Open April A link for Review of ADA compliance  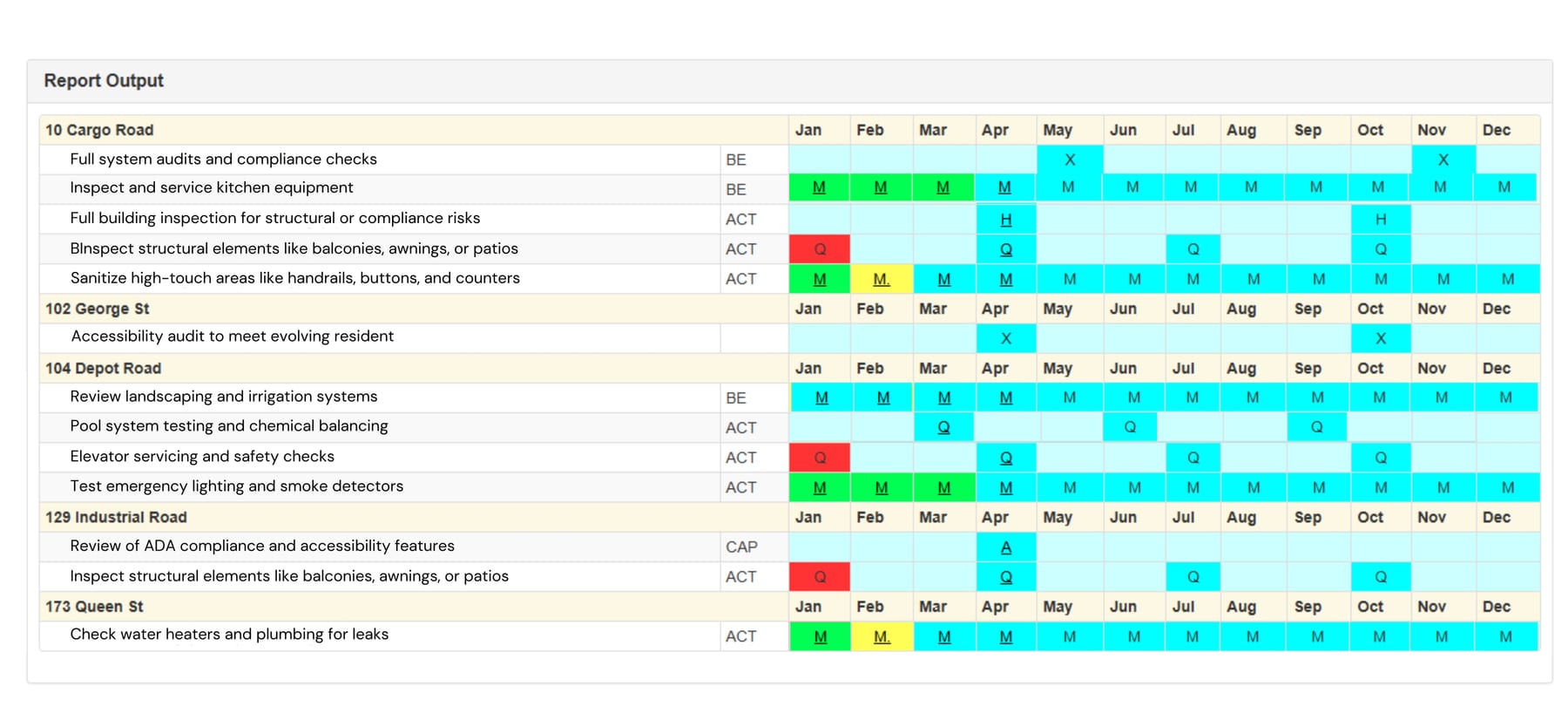click(1006, 547)
